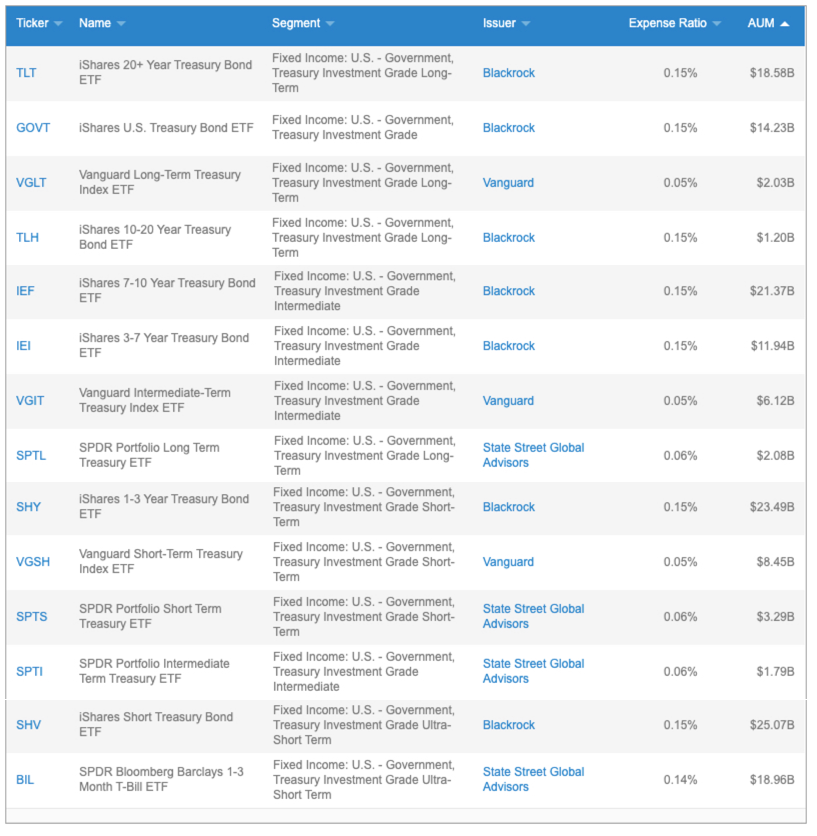Open the VGIT ticker link
The width and height of the screenshot is (817, 836).
coord(30,401)
